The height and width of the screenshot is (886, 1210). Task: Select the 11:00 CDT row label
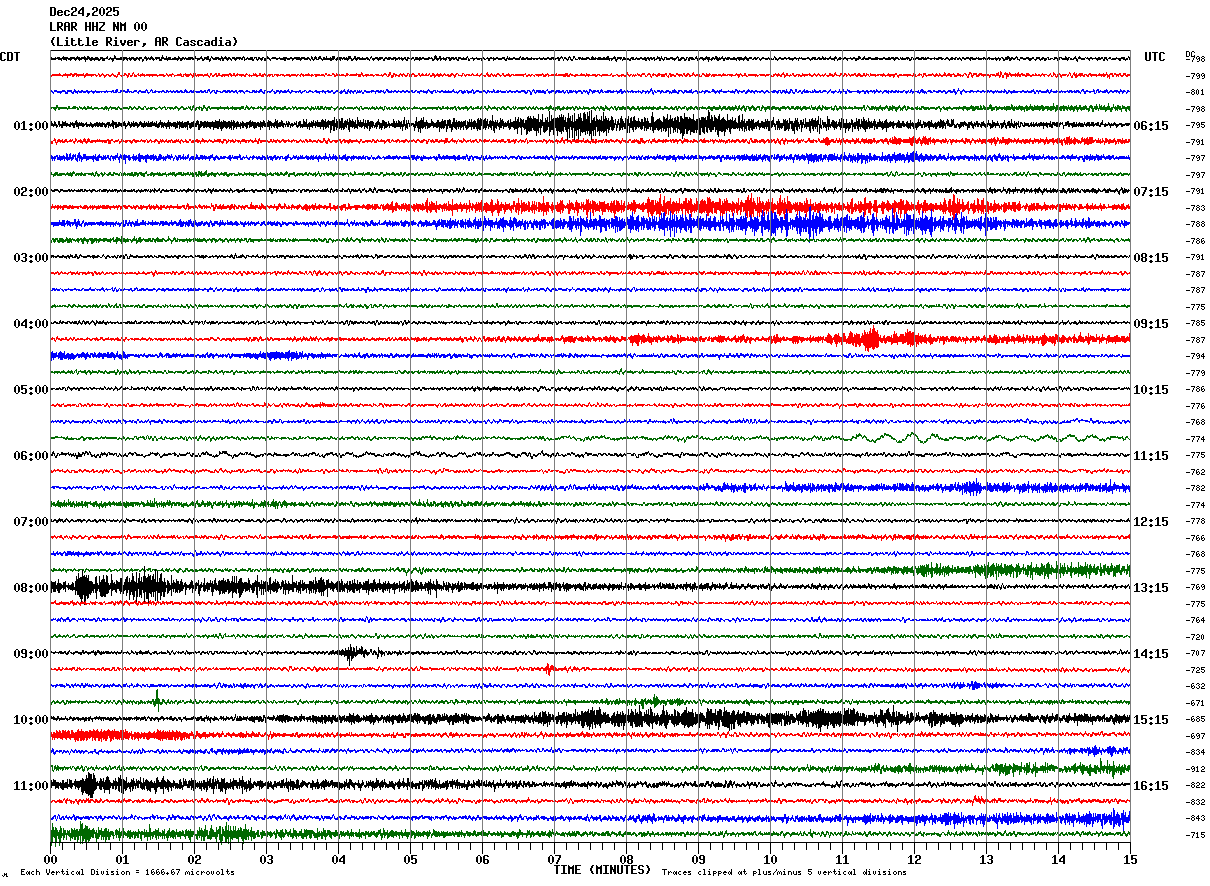click(31, 786)
